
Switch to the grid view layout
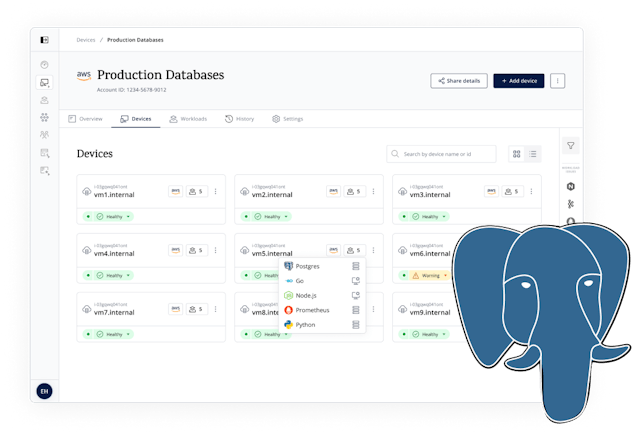(x=517, y=154)
